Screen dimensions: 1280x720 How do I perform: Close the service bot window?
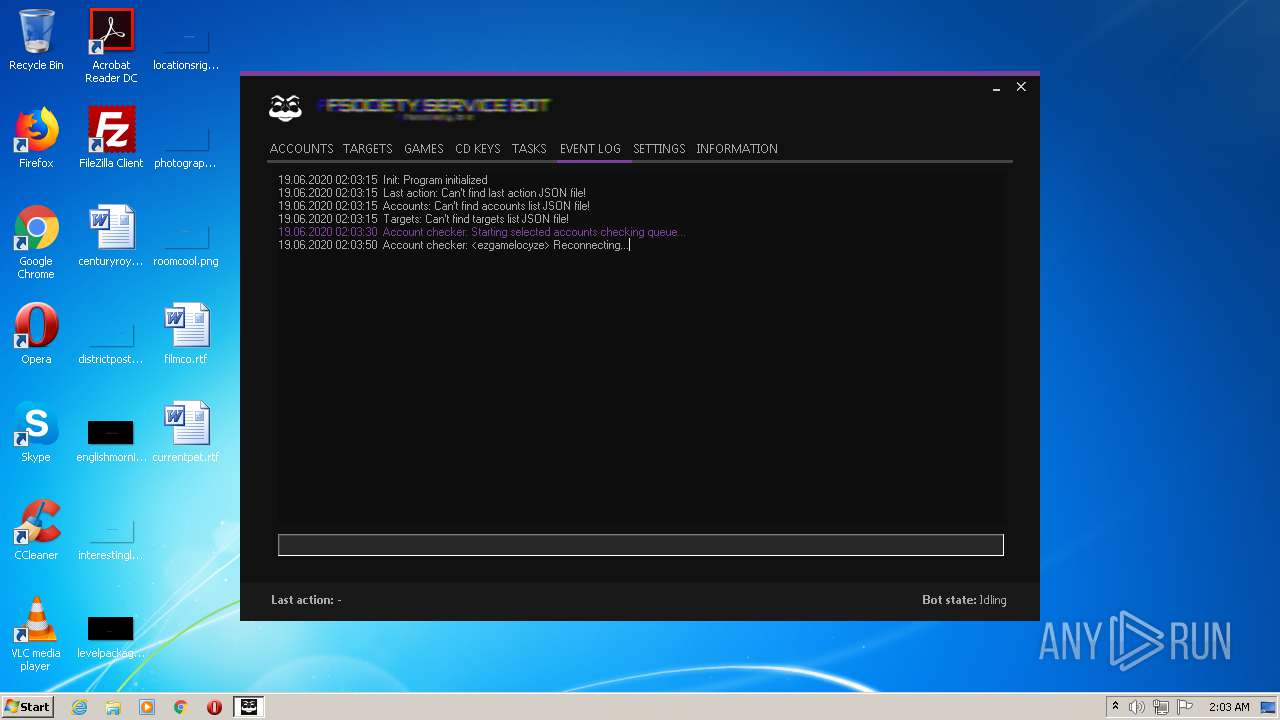[x=1021, y=87]
